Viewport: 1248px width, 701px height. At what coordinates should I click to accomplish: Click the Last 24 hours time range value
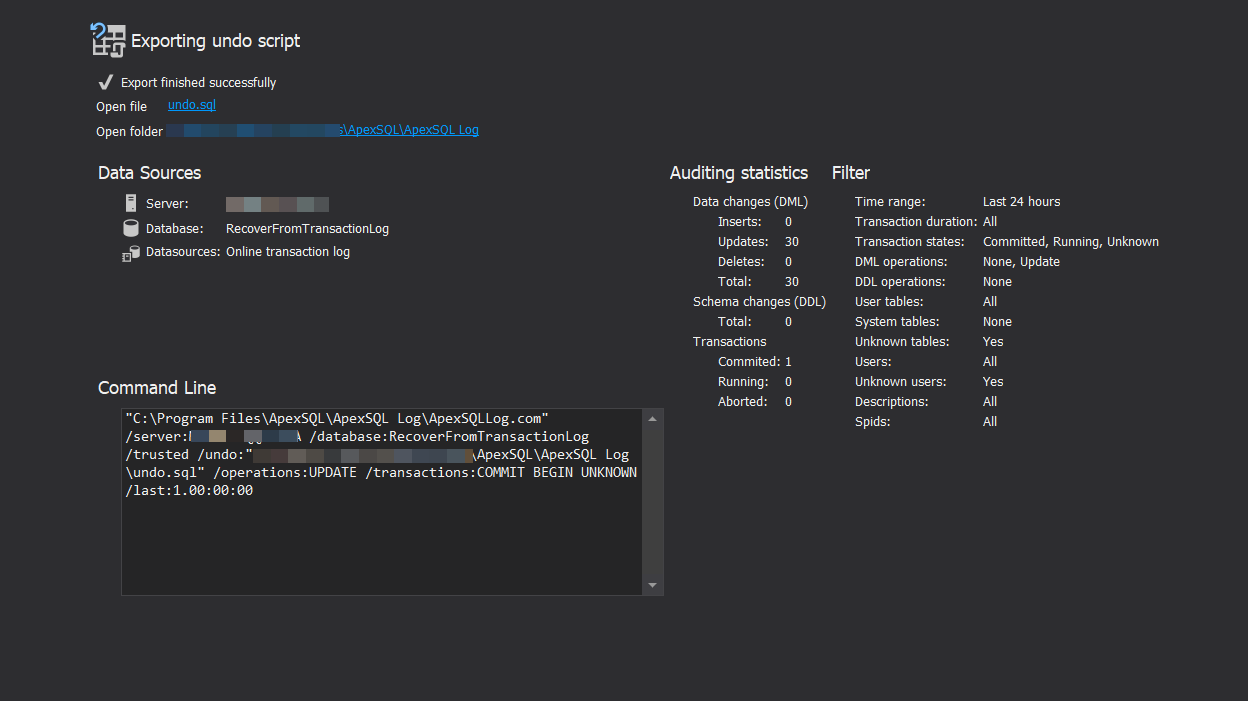pos(1021,202)
